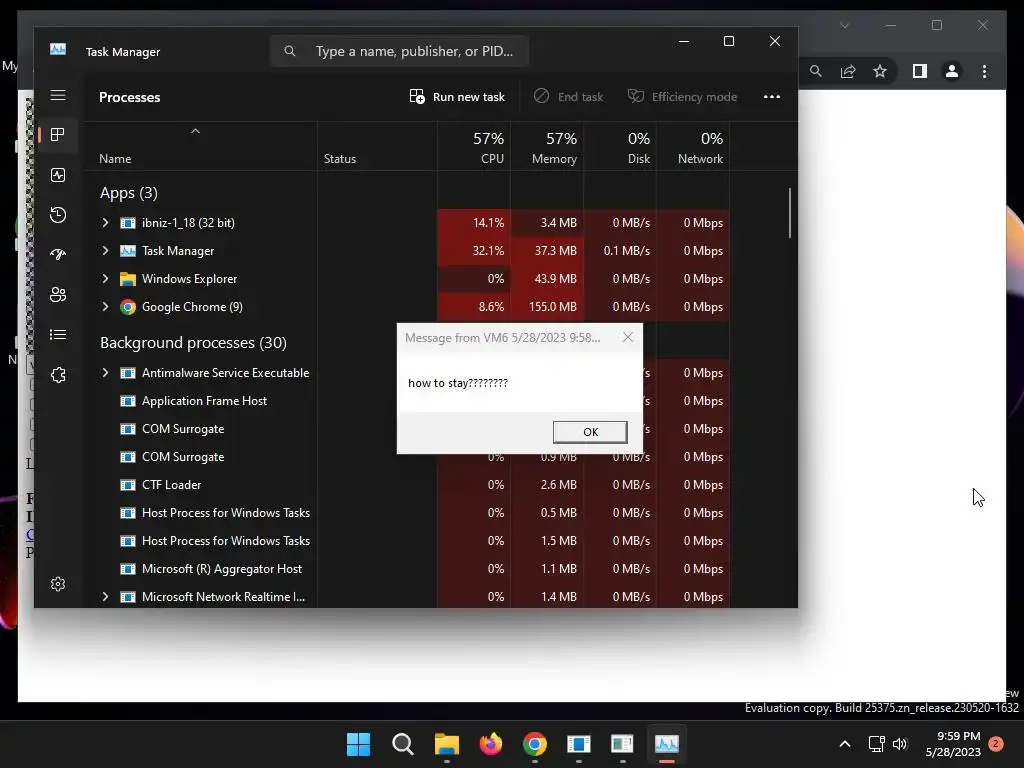Click the End task button
1024x768 pixels.
coord(569,97)
